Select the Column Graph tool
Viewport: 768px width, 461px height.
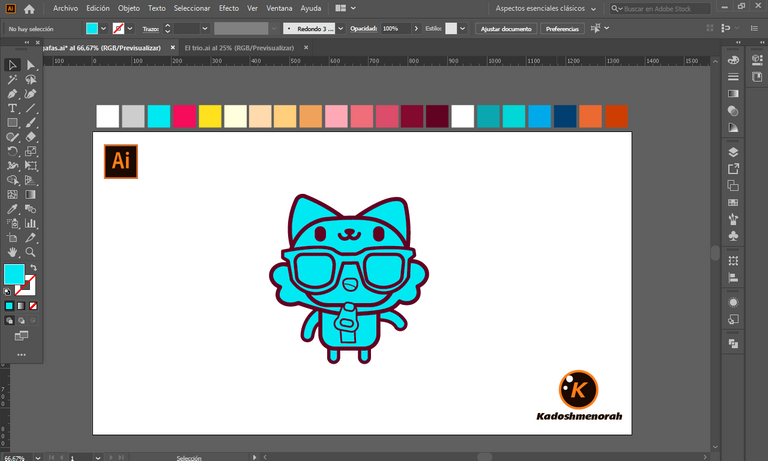coord(30,223)
